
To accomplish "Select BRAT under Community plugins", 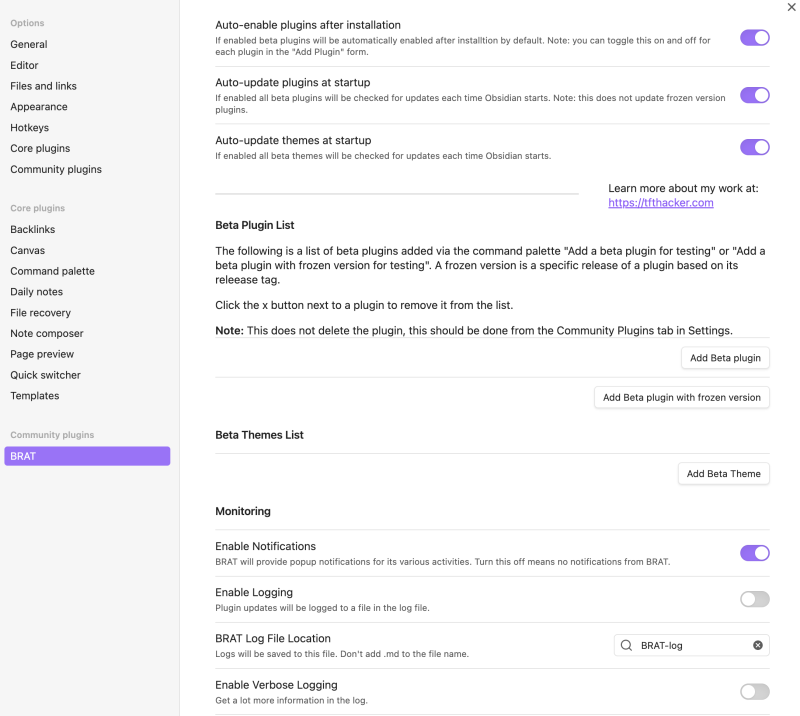I will click(87, 455).
